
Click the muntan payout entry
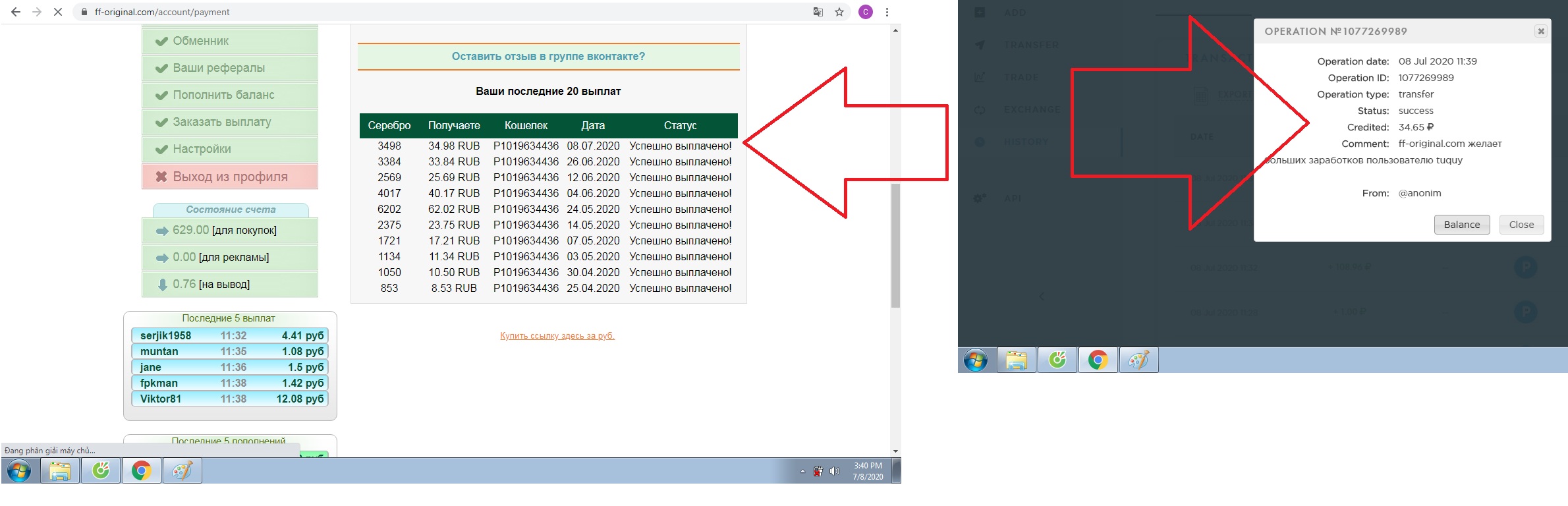coord(230,351)
